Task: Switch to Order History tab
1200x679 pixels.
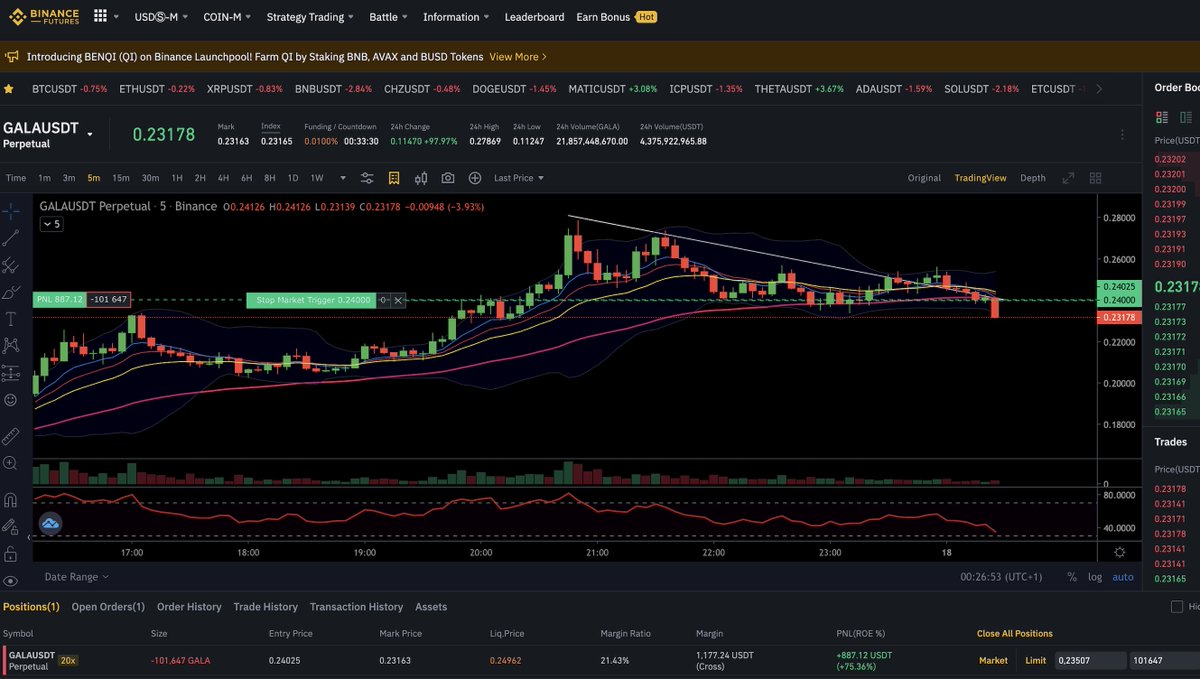Action: [x=189, y=607]
